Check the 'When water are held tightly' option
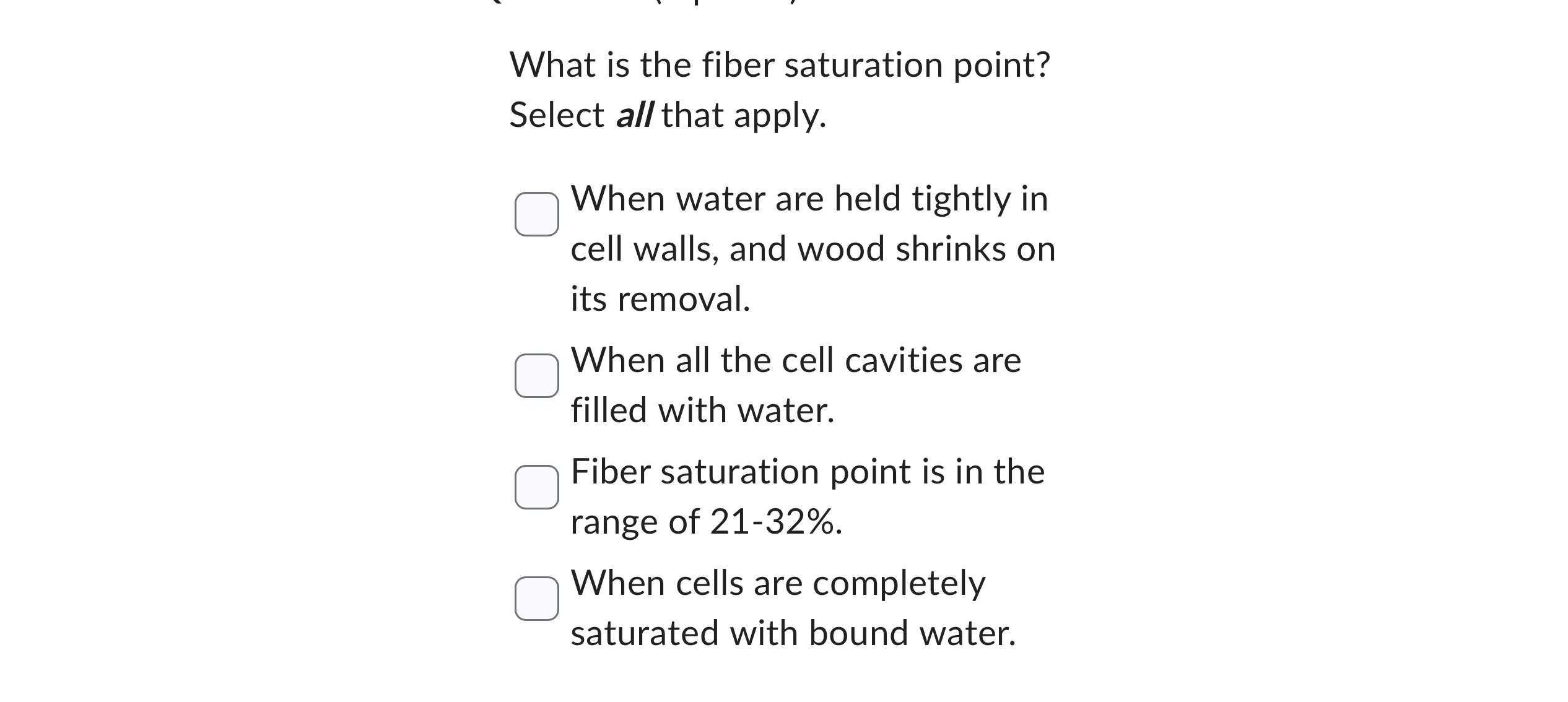 [536, 214]
